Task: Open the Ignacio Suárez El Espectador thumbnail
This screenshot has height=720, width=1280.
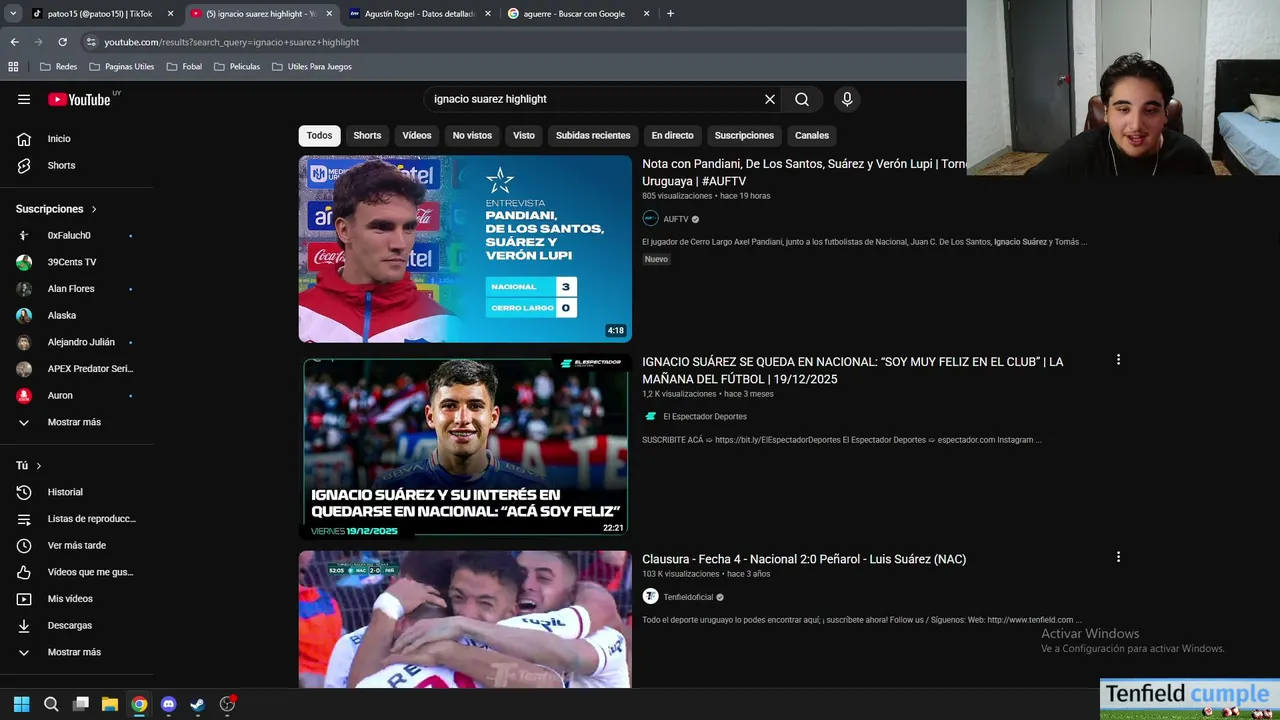Action: 465,447
